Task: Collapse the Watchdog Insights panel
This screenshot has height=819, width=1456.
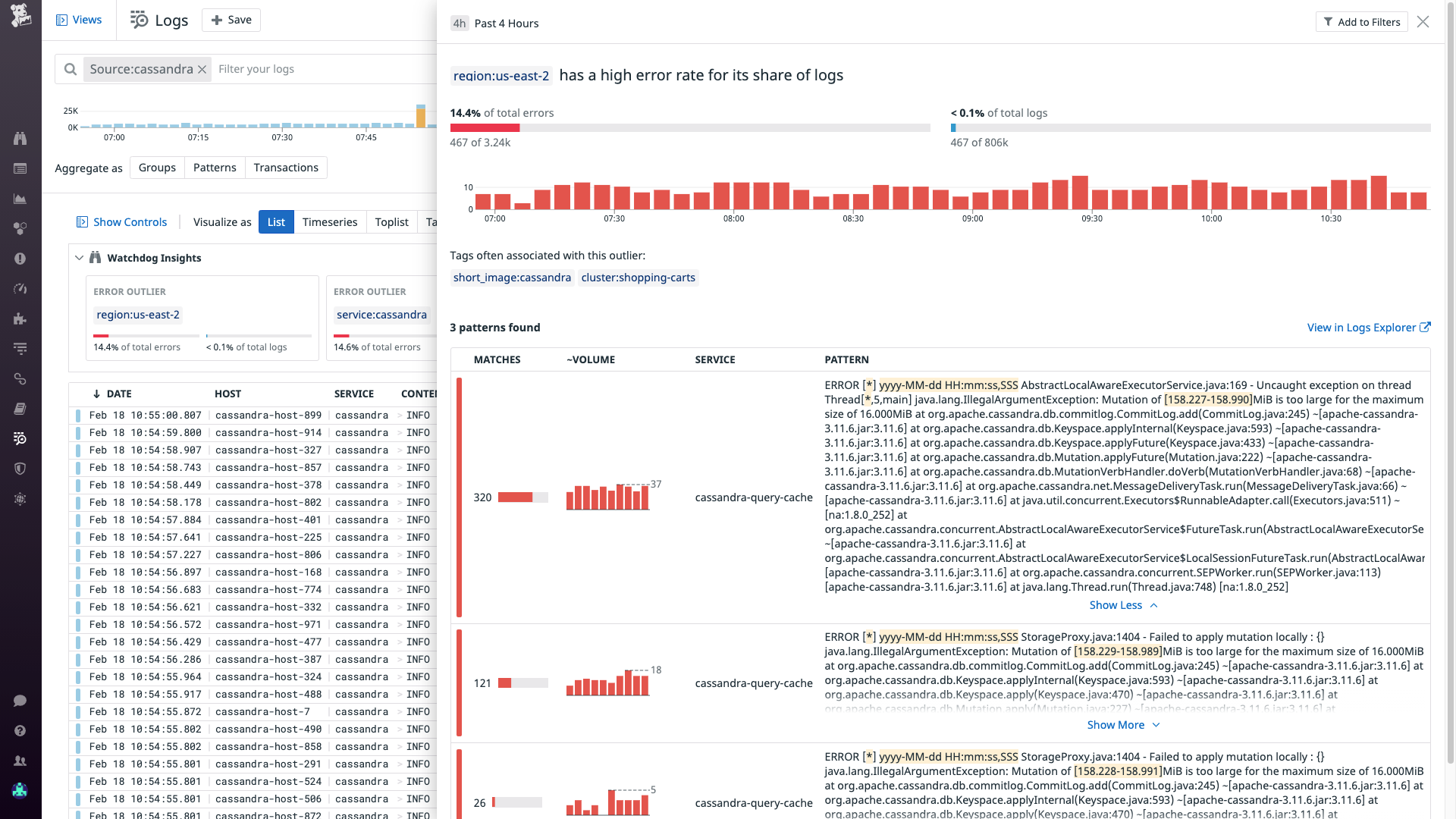Action: tap(80, 258)
